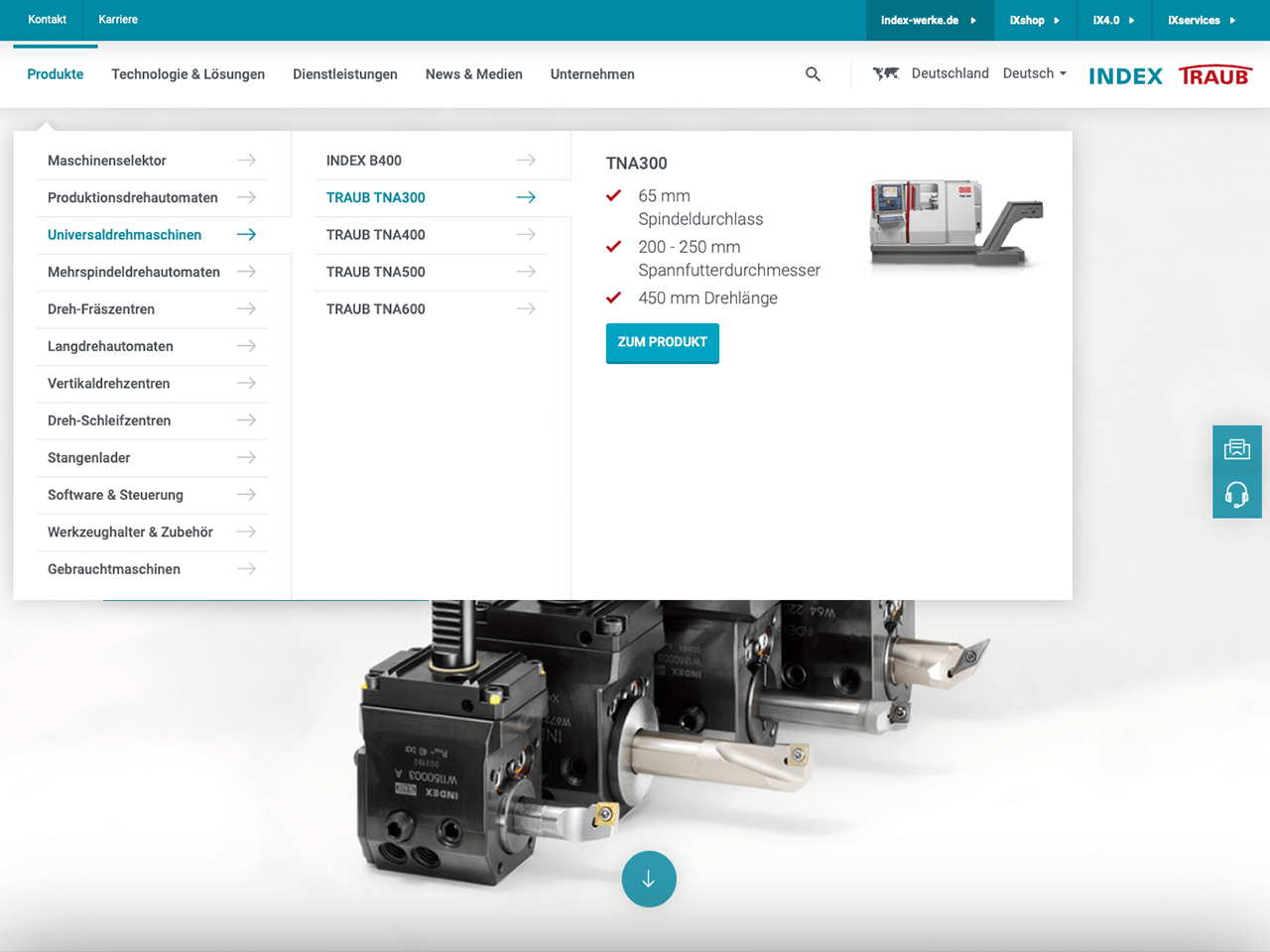Screen dimensions: 1270x952
Task: Click the world map country icon
Action: coord(885,73)
